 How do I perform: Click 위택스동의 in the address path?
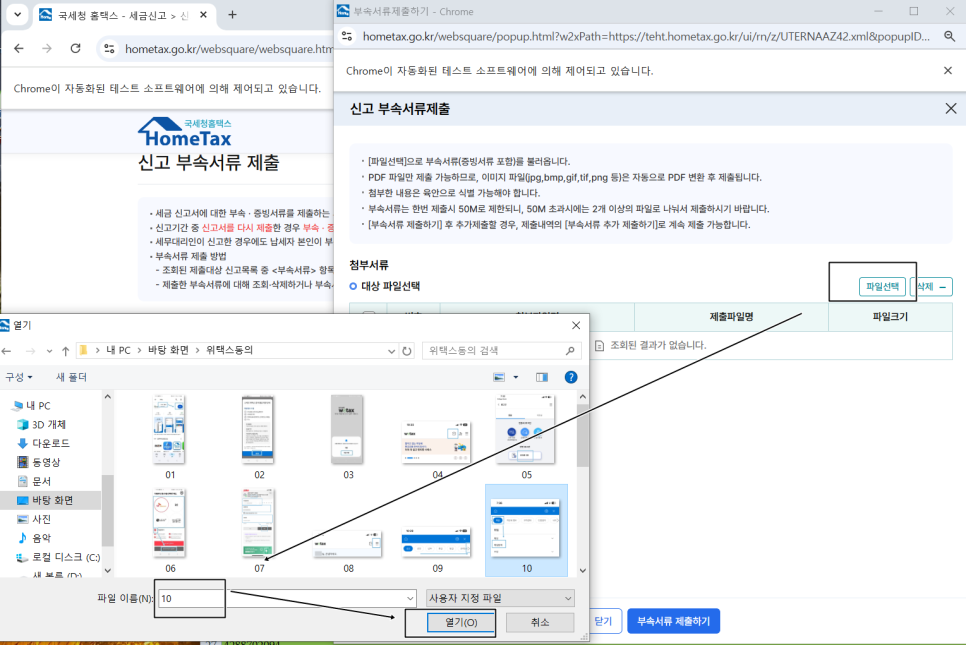[x=229, y=351]
